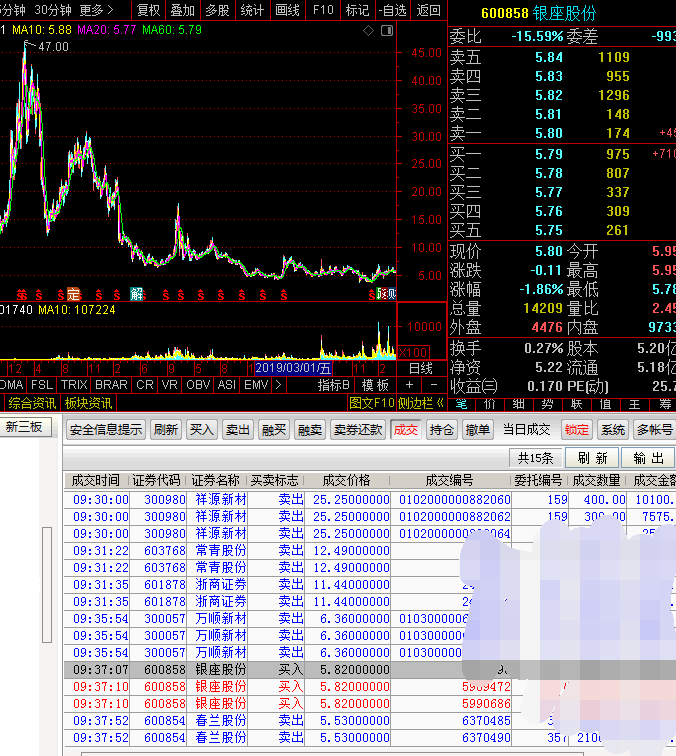676x756 pixels.
Task: Select first 09:31:22 常青股份 row
Action: (370, 551)
